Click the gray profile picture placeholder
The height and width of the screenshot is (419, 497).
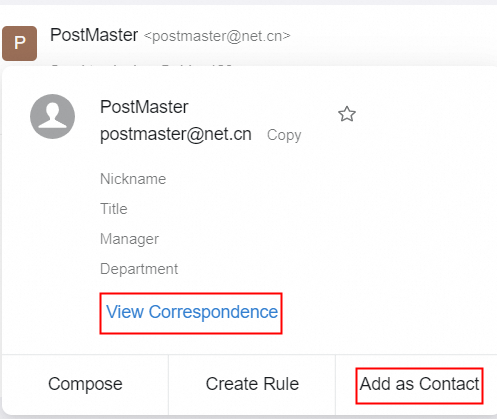tap(52, 116)
